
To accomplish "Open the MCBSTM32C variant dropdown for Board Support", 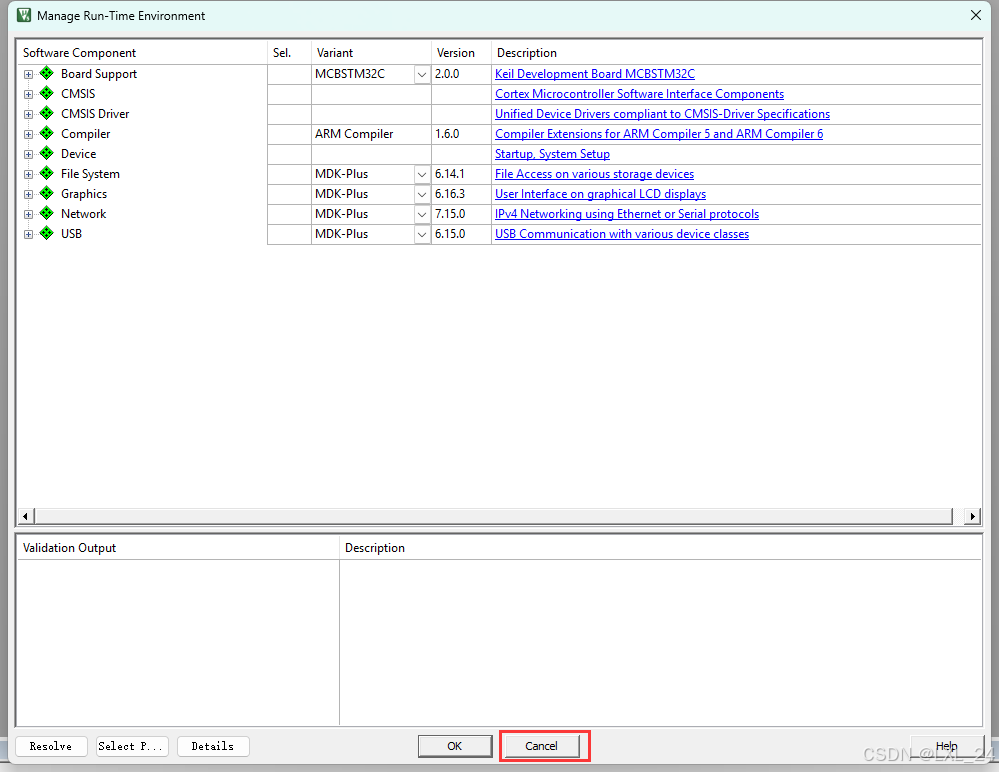I will (x=422, y=75).
